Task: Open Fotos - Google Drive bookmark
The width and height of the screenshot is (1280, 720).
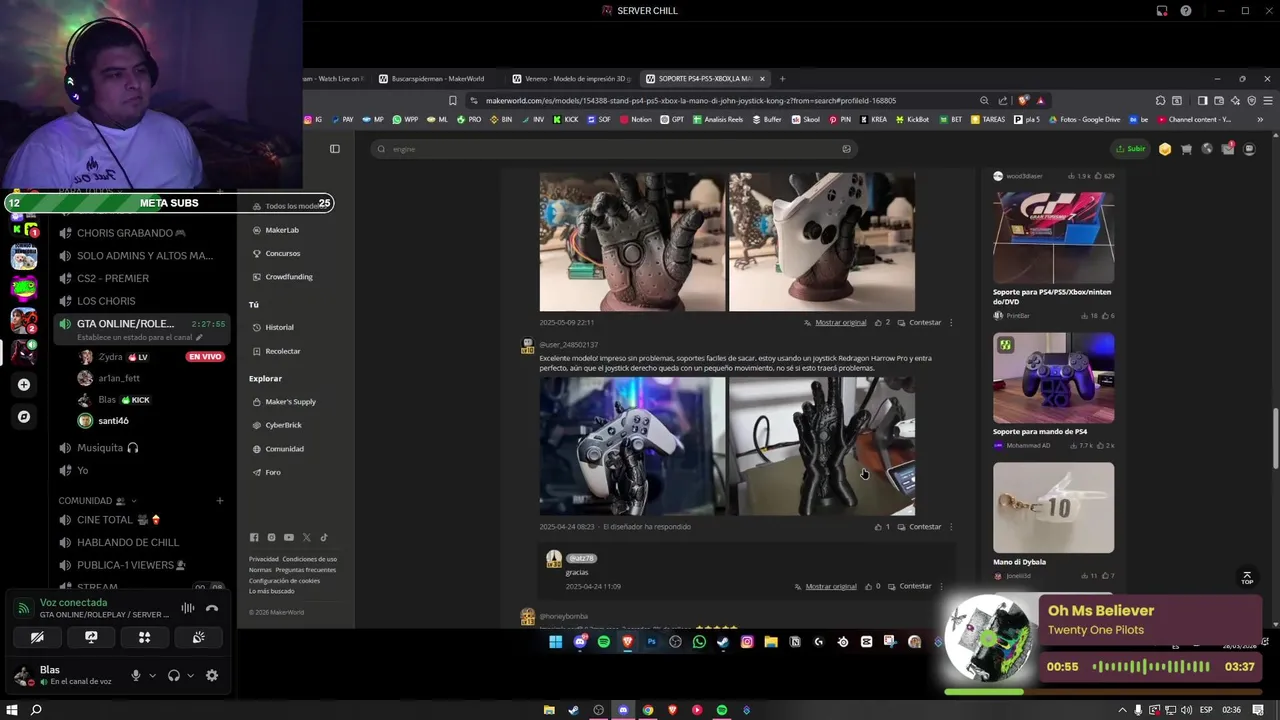Action: pyautogui.click(x=1084, y=119)
